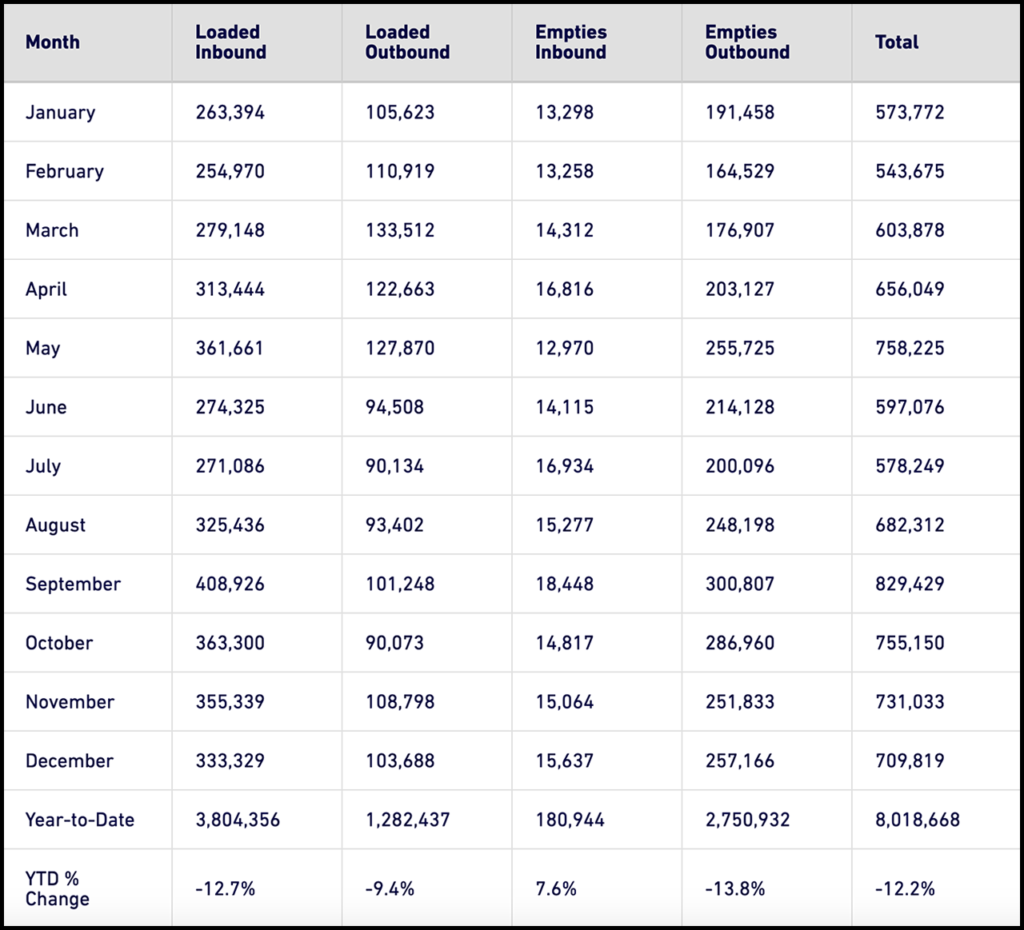Click October's Empties Outbound value 286,960
This screenshot has width=1024, height=930.
(x=740, y=643)
